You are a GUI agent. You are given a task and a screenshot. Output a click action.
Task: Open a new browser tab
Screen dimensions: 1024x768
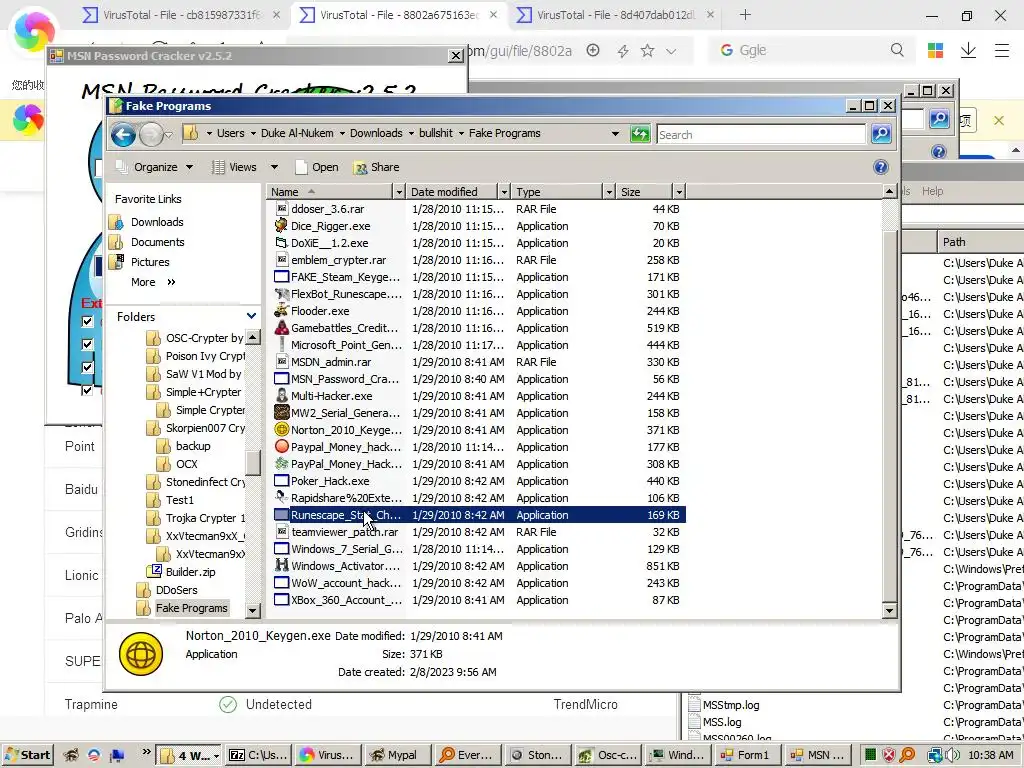[x=745, y=14]
